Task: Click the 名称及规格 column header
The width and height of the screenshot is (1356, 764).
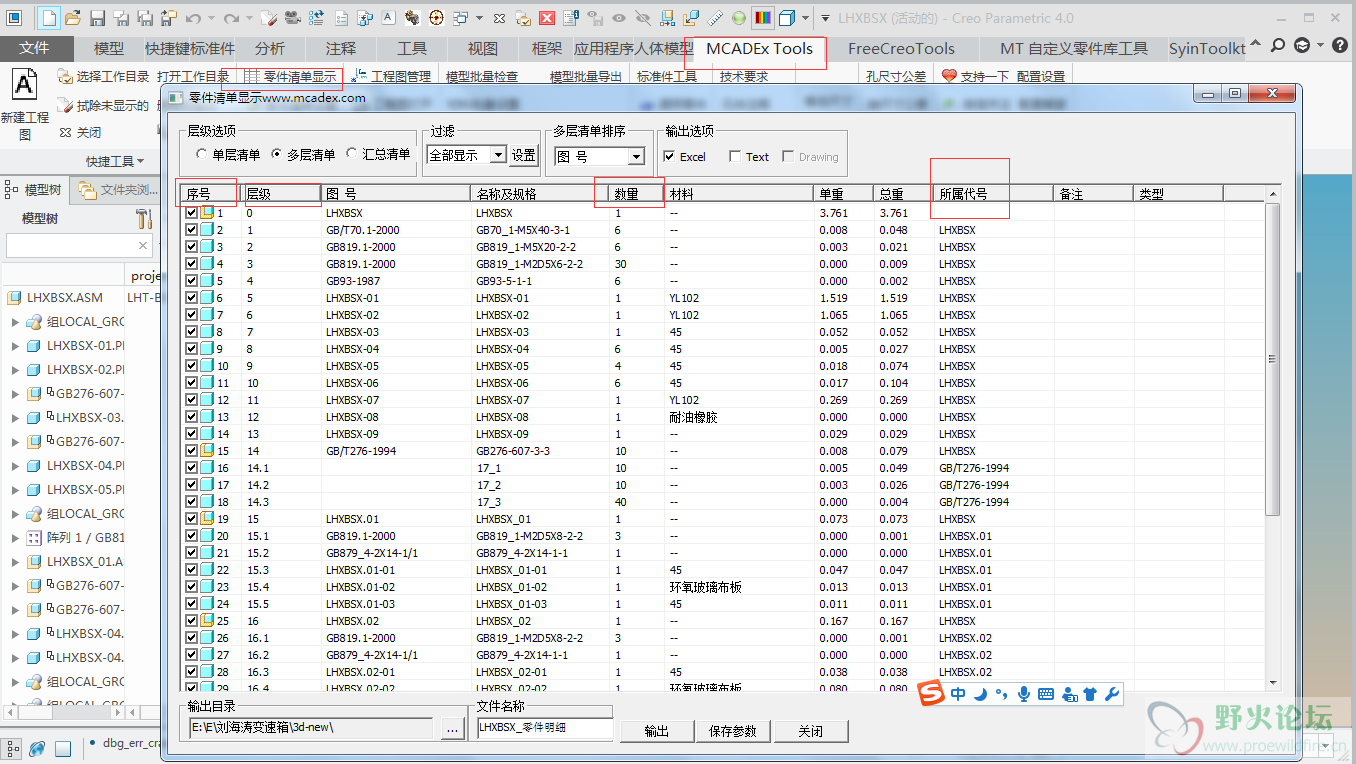Action: tap(541, 194)
